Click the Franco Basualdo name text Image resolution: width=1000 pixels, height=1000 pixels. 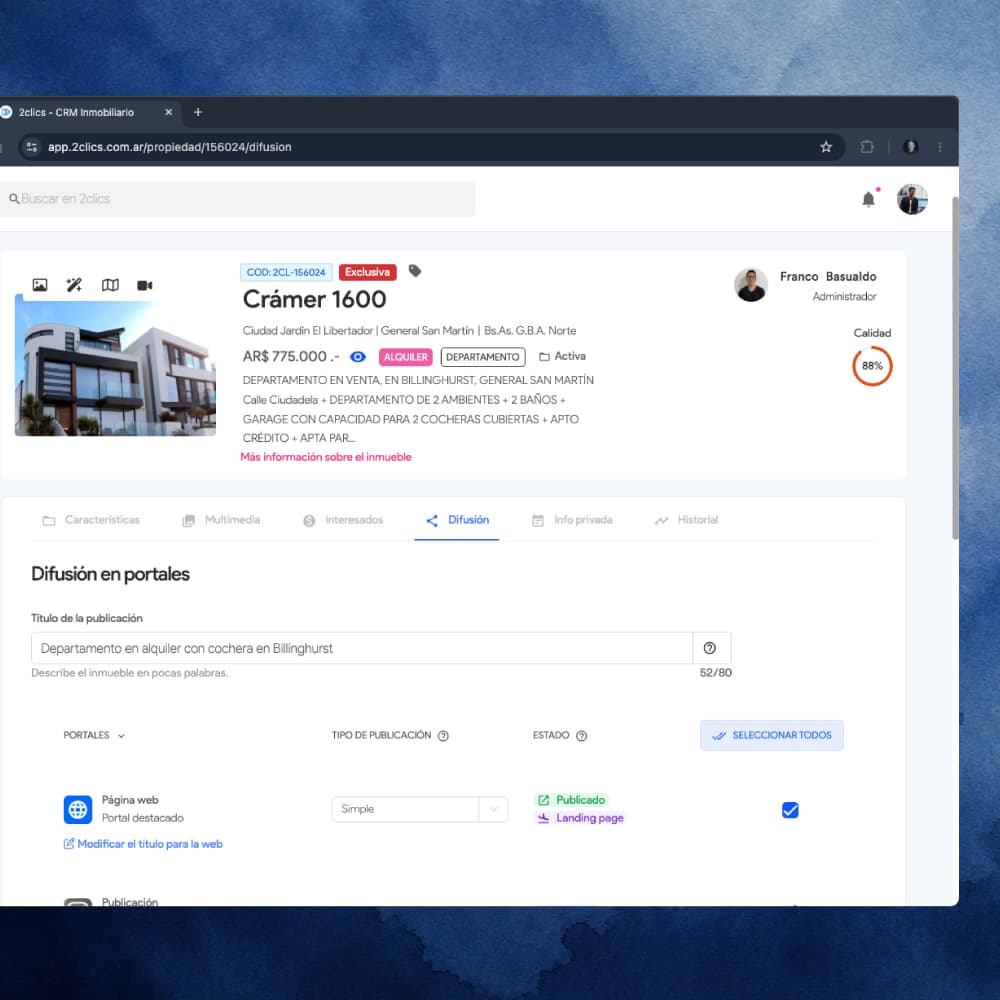click(828, 276)
